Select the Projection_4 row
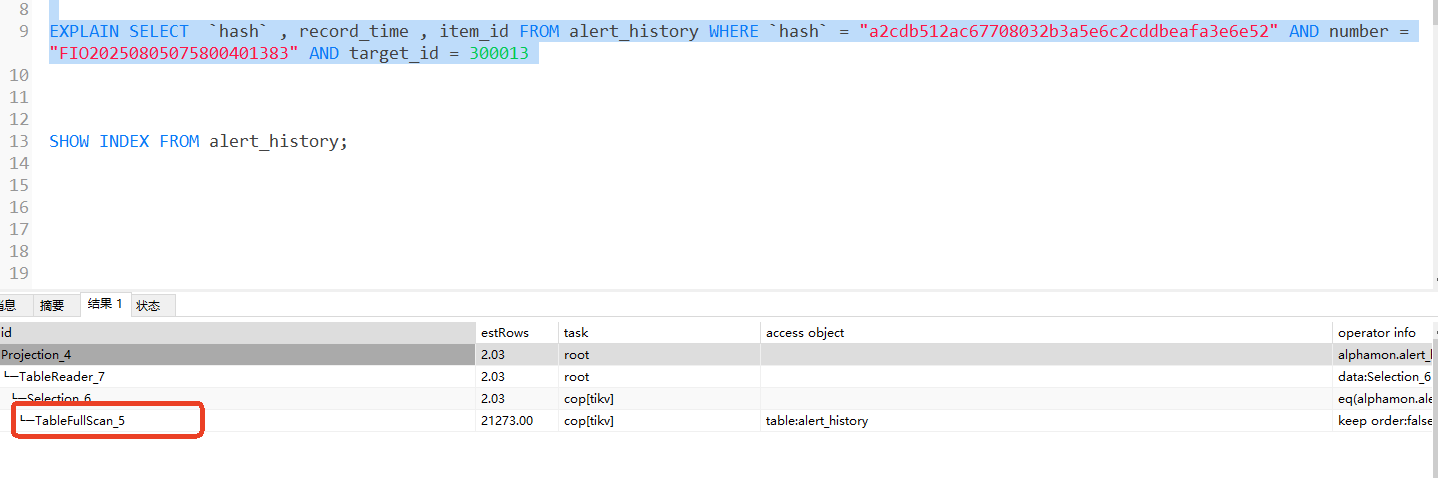 point(37,355)
